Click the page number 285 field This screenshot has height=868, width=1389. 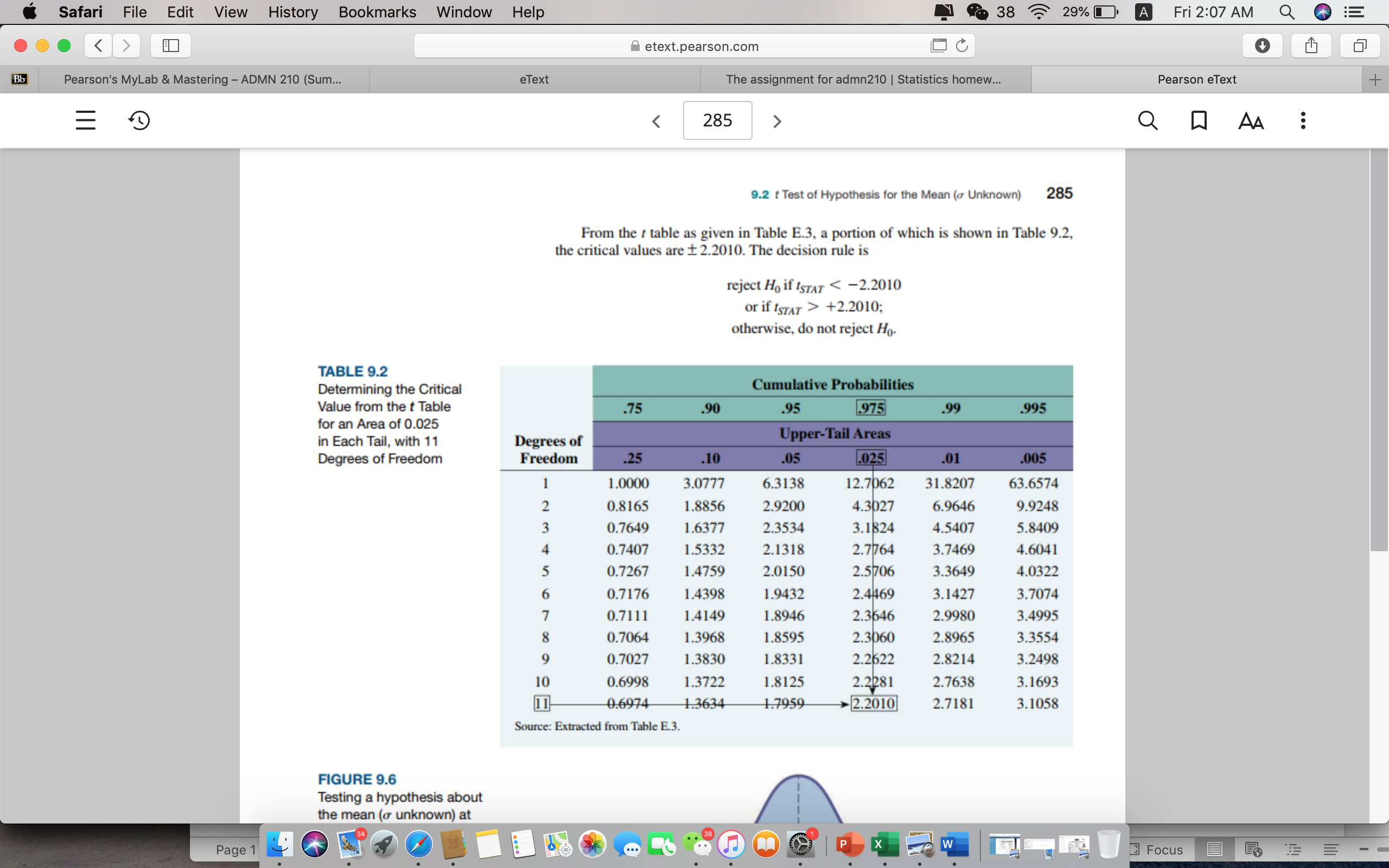pyautogui.click(x=717, y=120)
